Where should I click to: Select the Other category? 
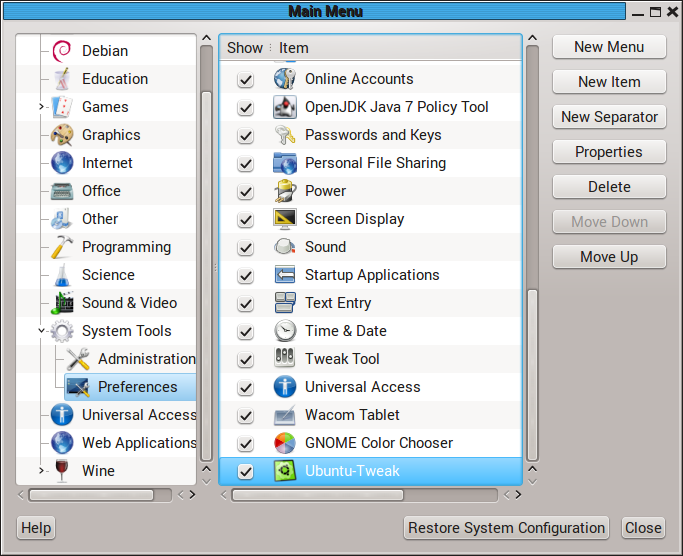tap(100, 219)
